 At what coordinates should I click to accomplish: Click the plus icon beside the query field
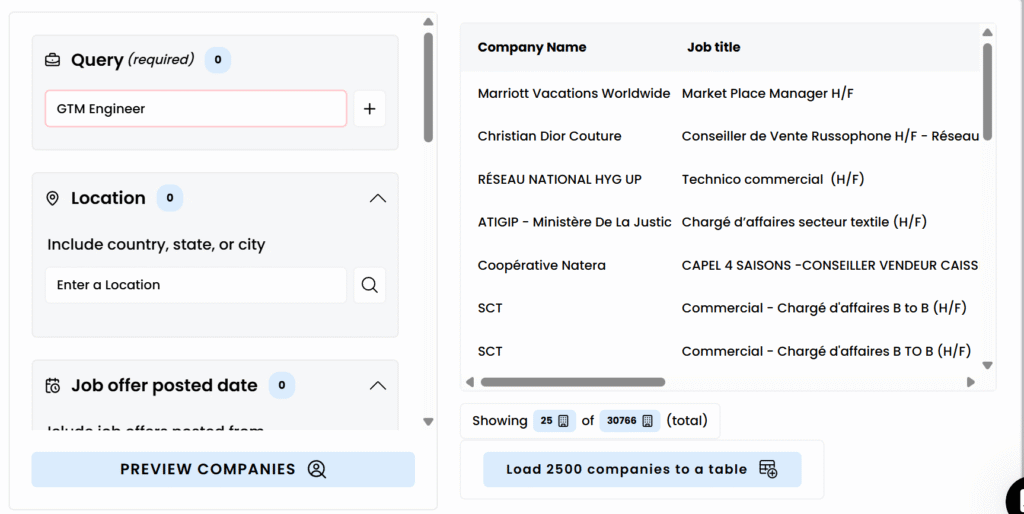tap(369, 109)
